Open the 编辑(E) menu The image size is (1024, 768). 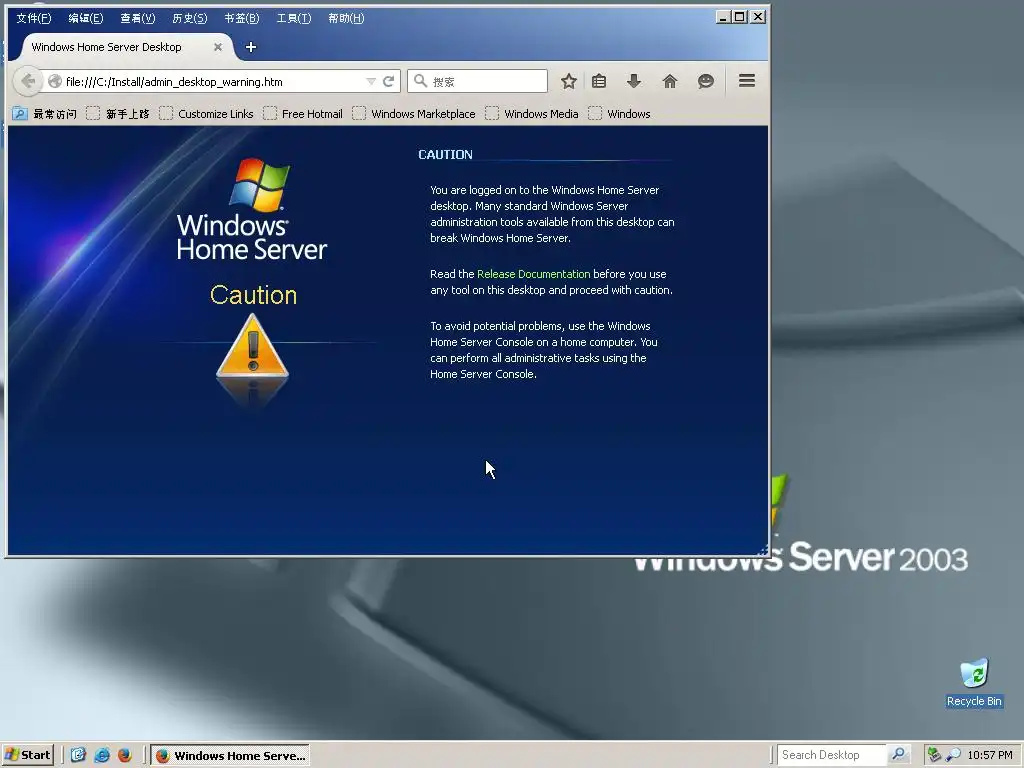click(x=86, y=18)
